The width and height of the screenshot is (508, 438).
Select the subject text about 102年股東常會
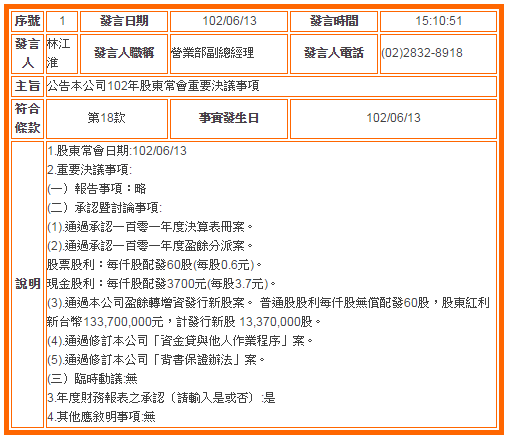pos(153,86)
